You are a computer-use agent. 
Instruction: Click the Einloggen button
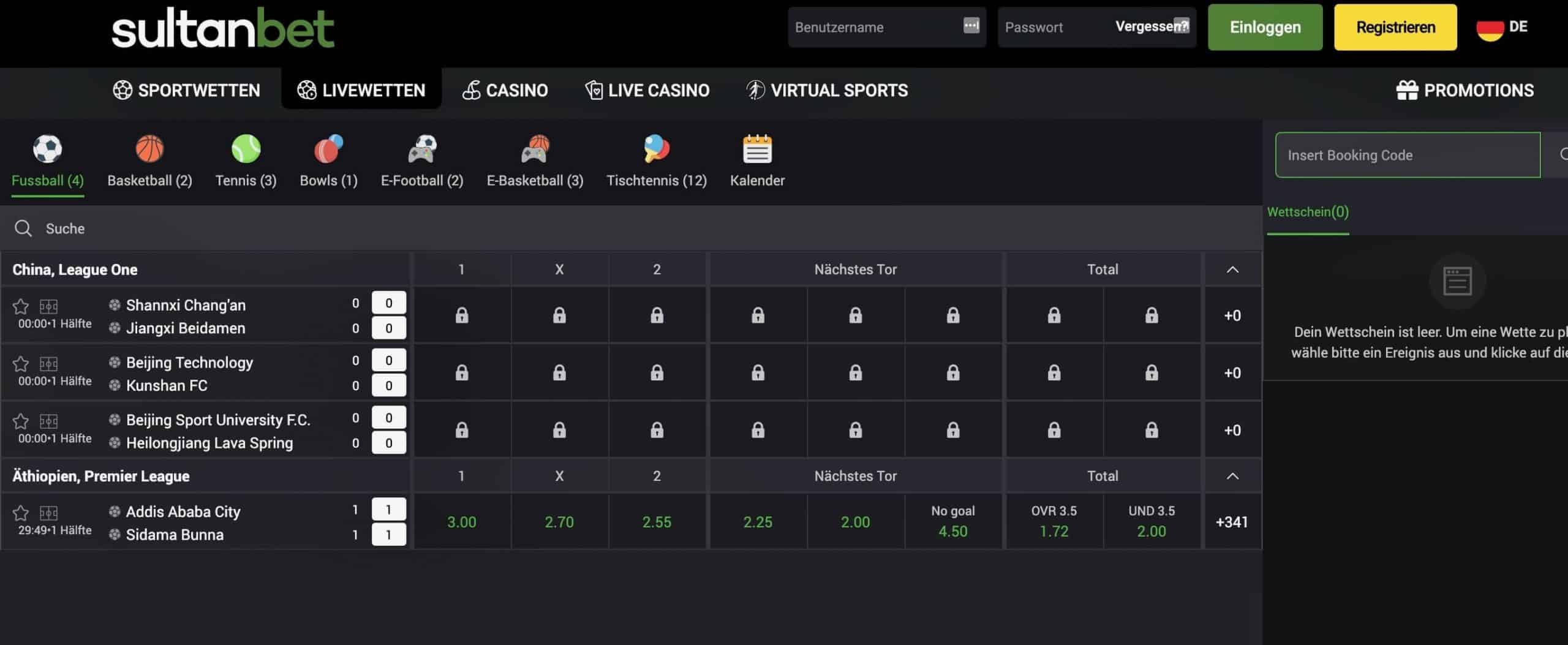click(1265, 28)
